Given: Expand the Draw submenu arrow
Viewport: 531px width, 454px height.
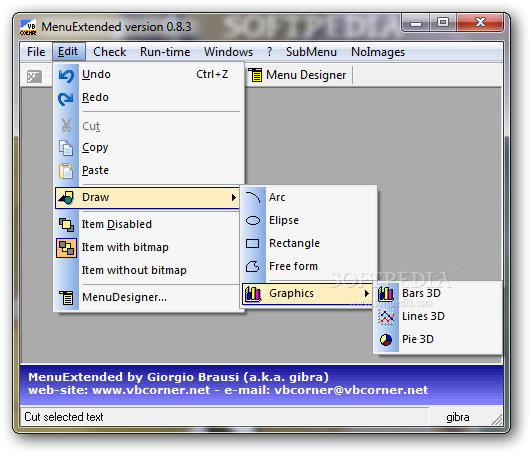Looking at the screenshot, I should [x=233, y=197].
